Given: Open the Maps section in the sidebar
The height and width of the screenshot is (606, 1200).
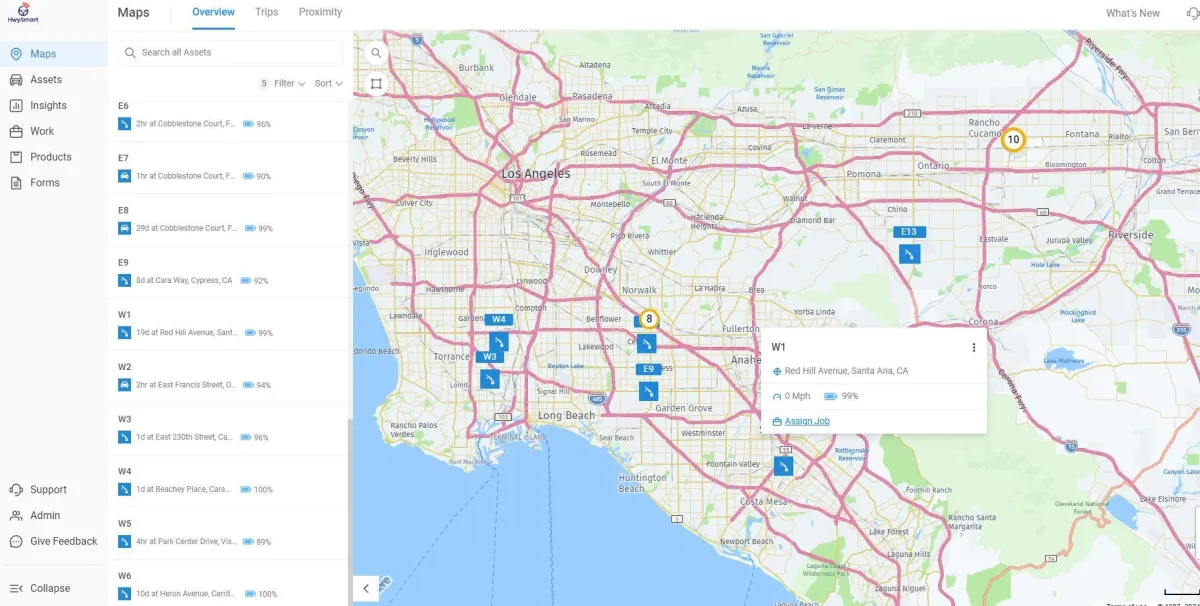Looking at the screenshot, I should click(x=54, y=54).
